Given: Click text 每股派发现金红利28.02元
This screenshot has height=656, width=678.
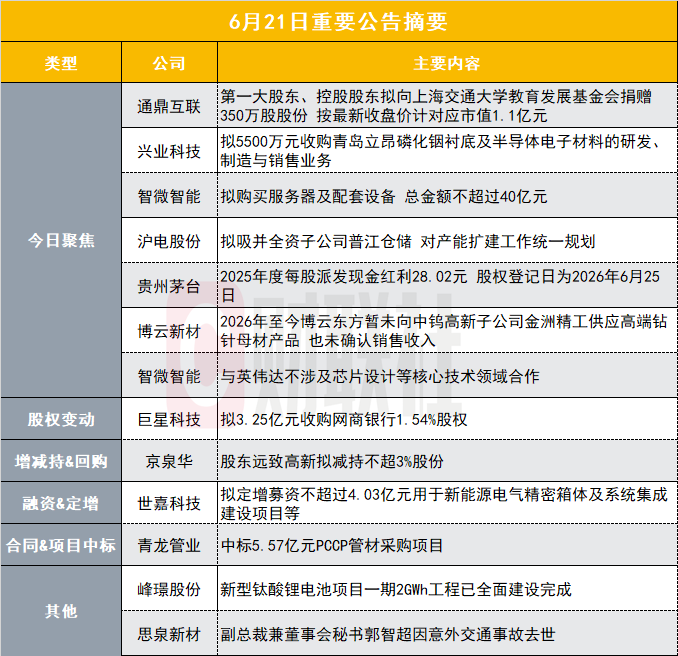Looking at the screenshot, I should click(x=440, y=286).
